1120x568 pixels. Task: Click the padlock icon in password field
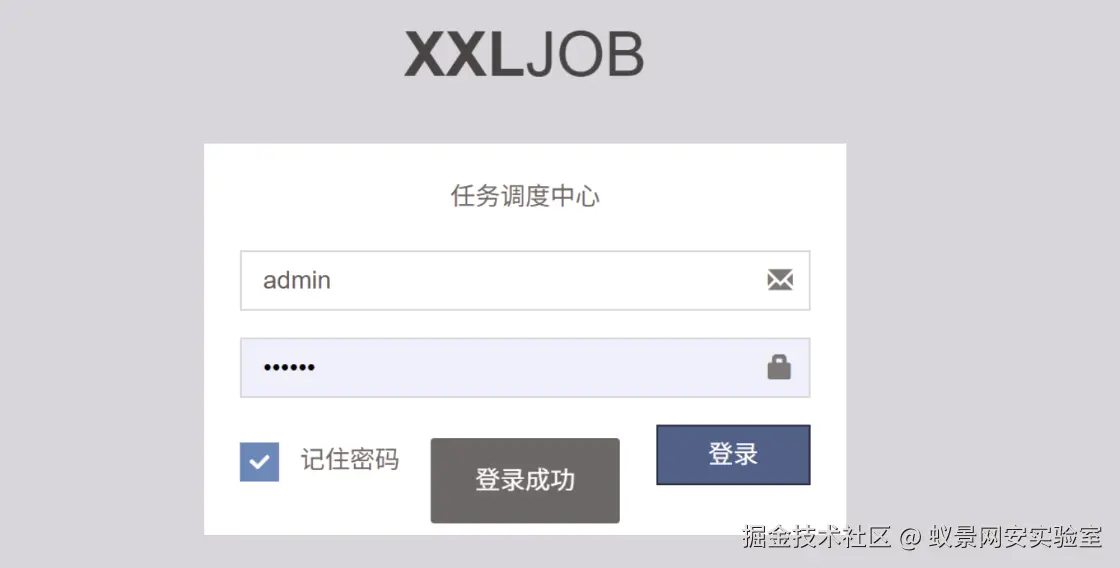tap(779, 367)
